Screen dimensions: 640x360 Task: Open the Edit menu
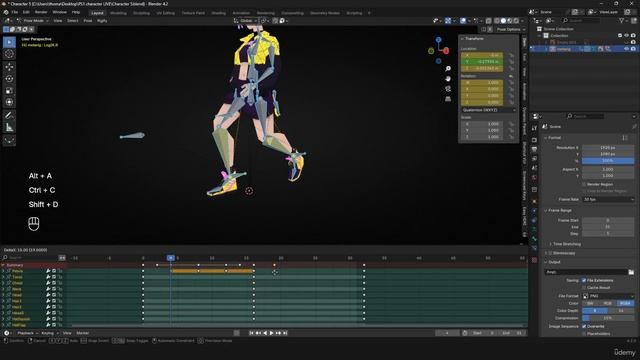click(x=26, y=12)
